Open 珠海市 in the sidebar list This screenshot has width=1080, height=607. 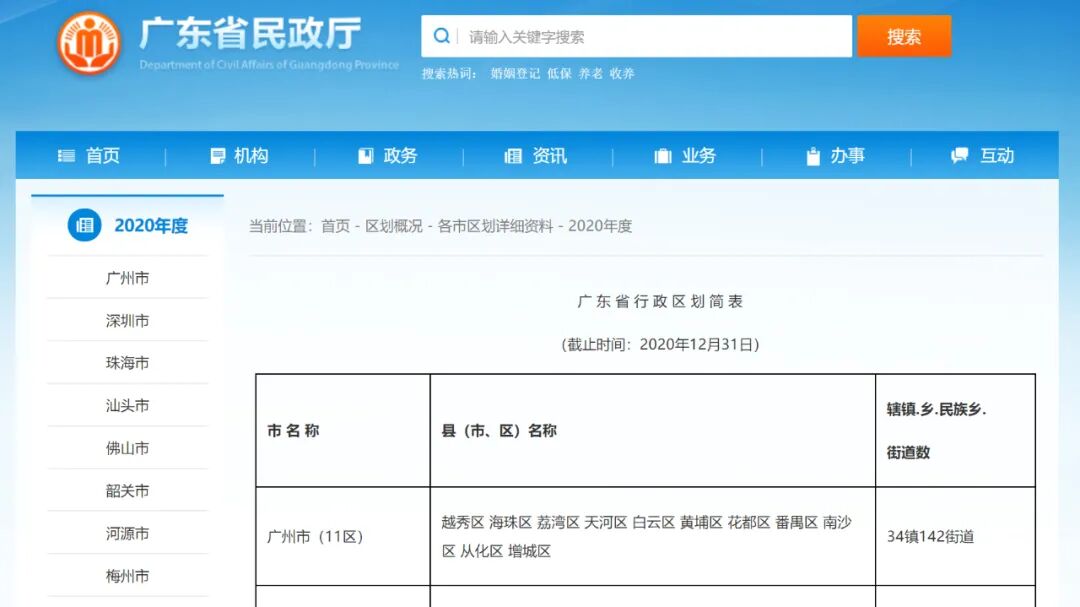(x=127, y=363)
